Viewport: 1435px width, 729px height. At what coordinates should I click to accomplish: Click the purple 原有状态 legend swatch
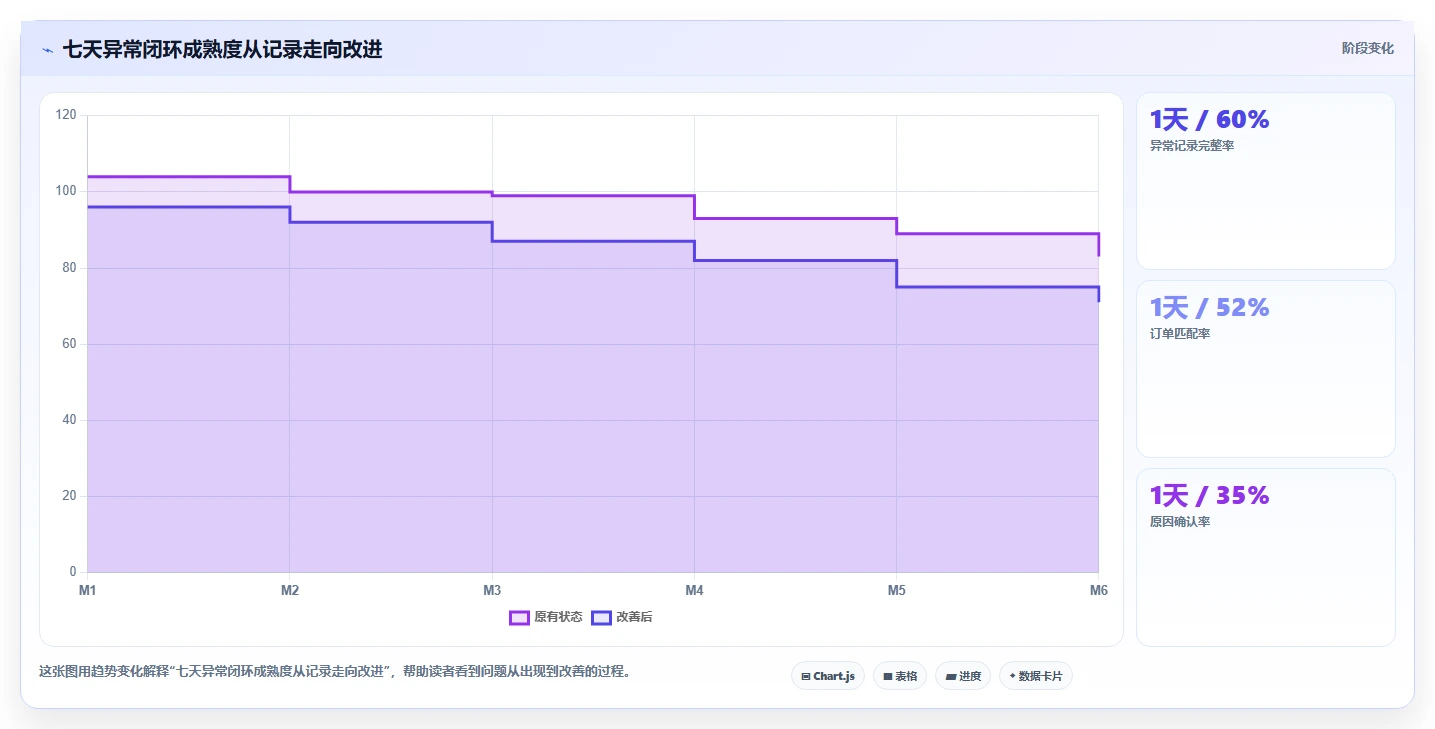pos(519,617)
